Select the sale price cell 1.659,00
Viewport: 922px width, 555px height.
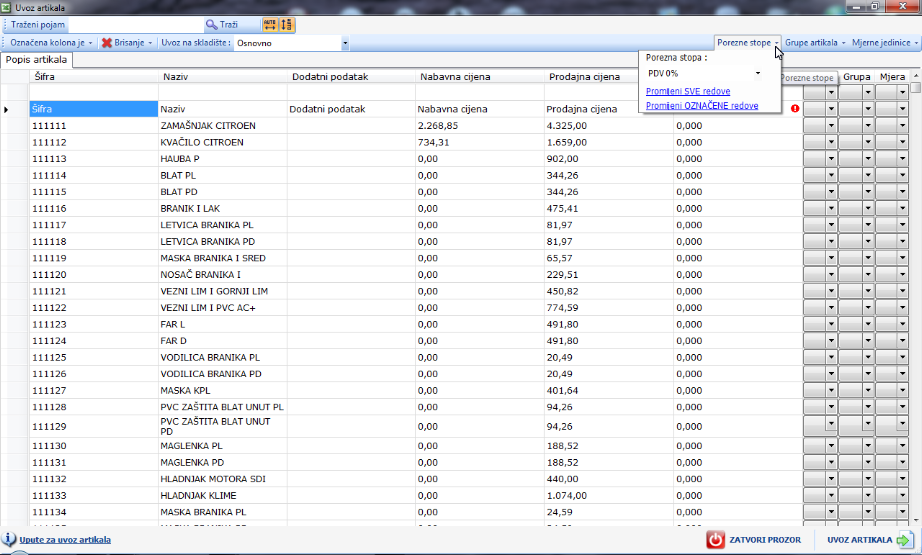click(609, 142)
